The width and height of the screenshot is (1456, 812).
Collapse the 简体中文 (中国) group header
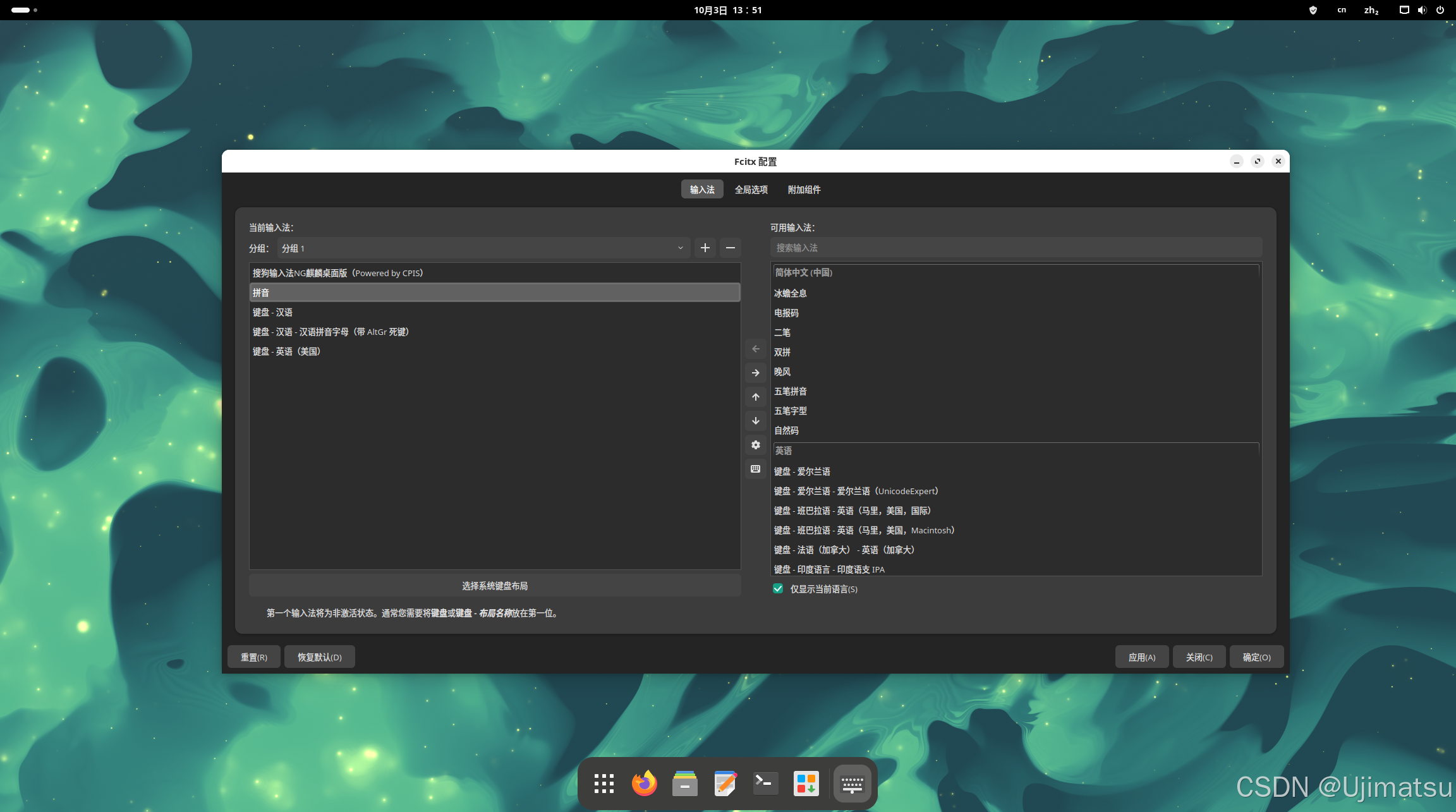pos(803,272)
